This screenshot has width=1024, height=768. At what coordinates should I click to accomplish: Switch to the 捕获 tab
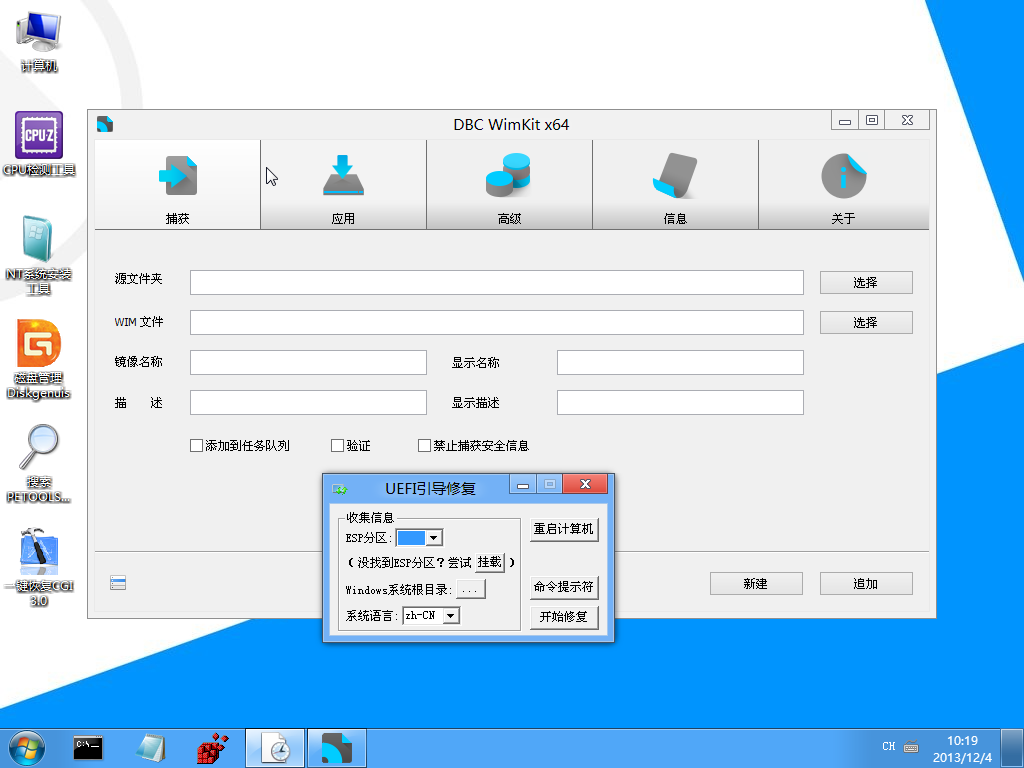point(178,184)
